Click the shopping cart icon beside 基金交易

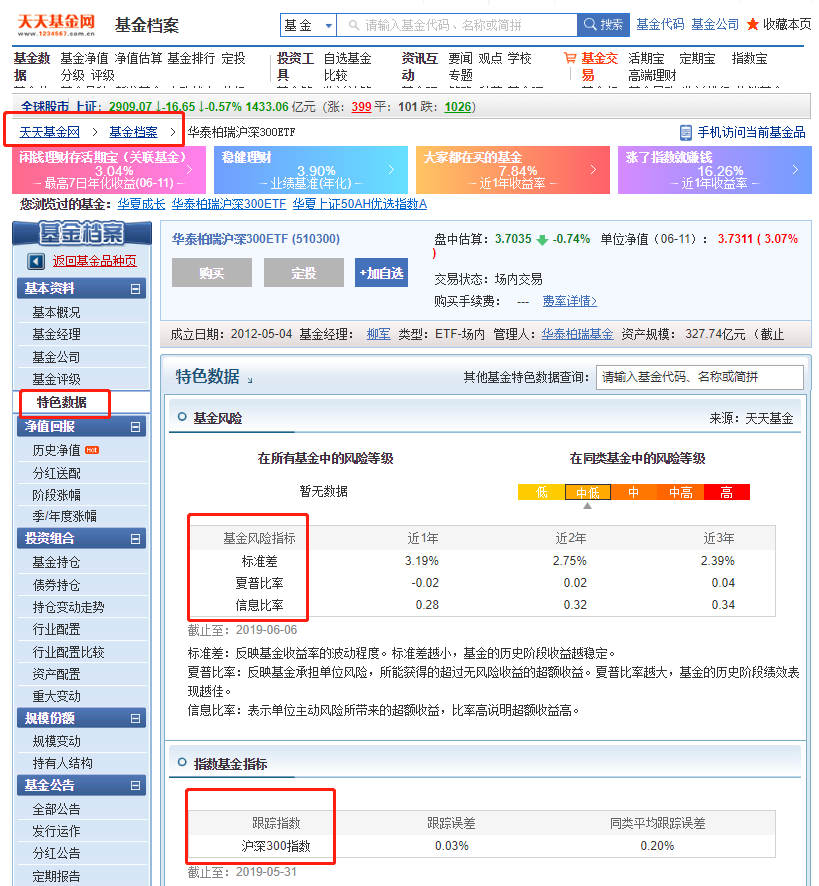pos(570,59)
